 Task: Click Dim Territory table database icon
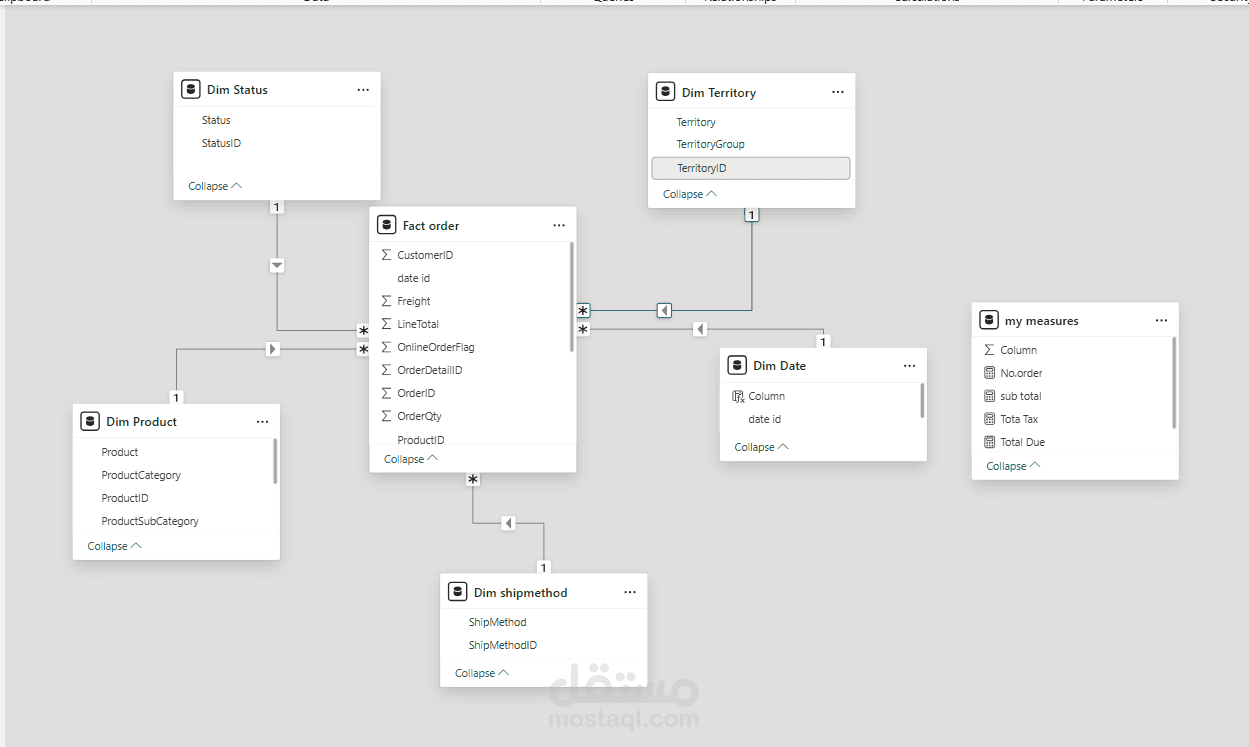pos(665,92)
